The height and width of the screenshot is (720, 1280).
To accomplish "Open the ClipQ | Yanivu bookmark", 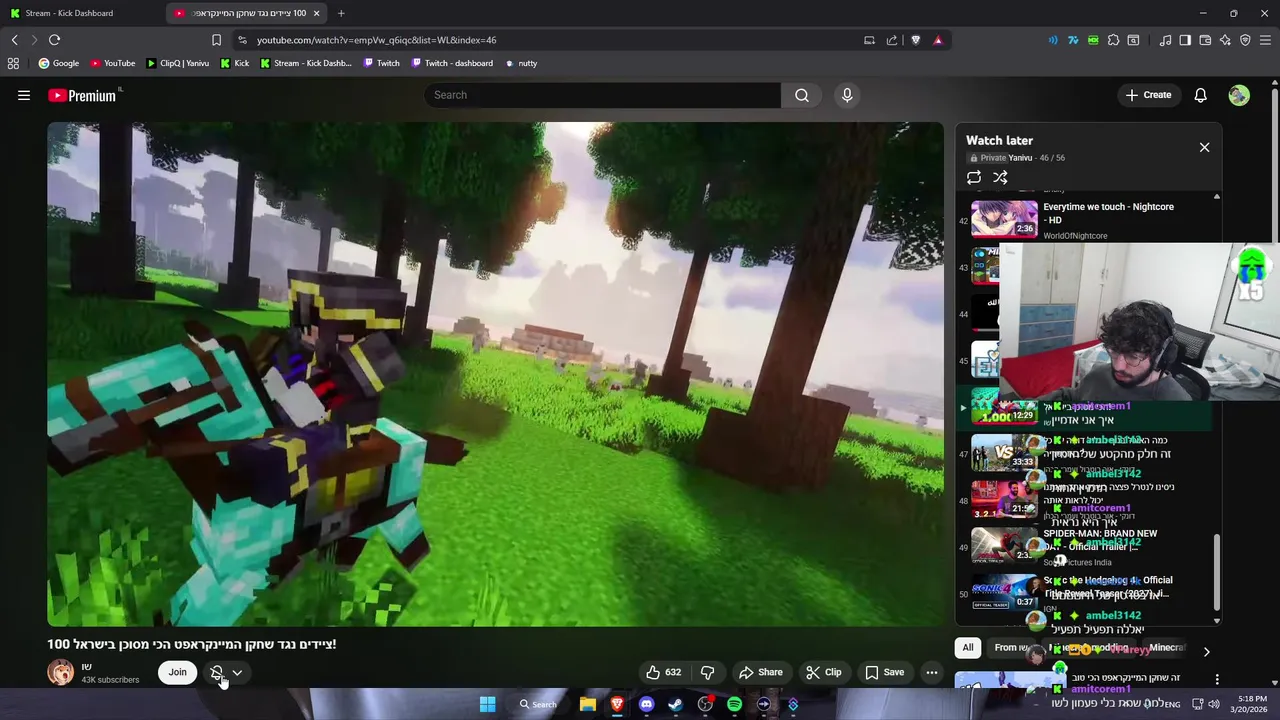I will point(178,63).
